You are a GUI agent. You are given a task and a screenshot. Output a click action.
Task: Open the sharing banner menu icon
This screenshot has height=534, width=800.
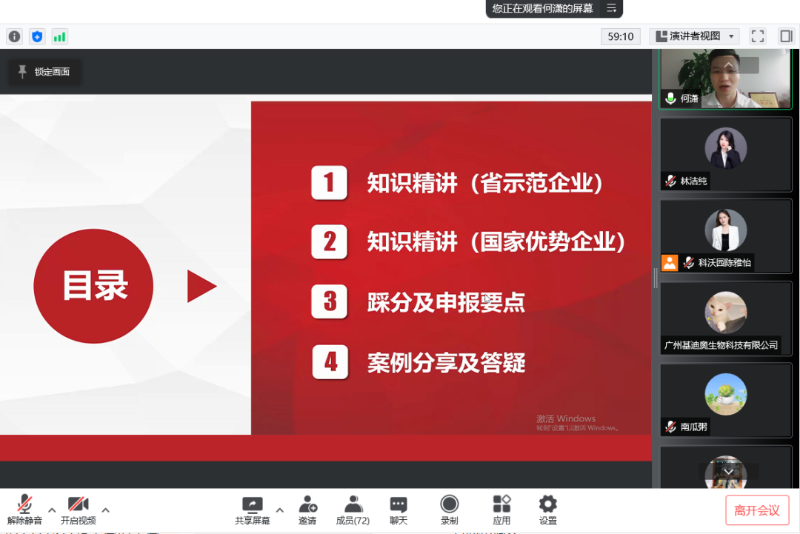coord(611,8)
